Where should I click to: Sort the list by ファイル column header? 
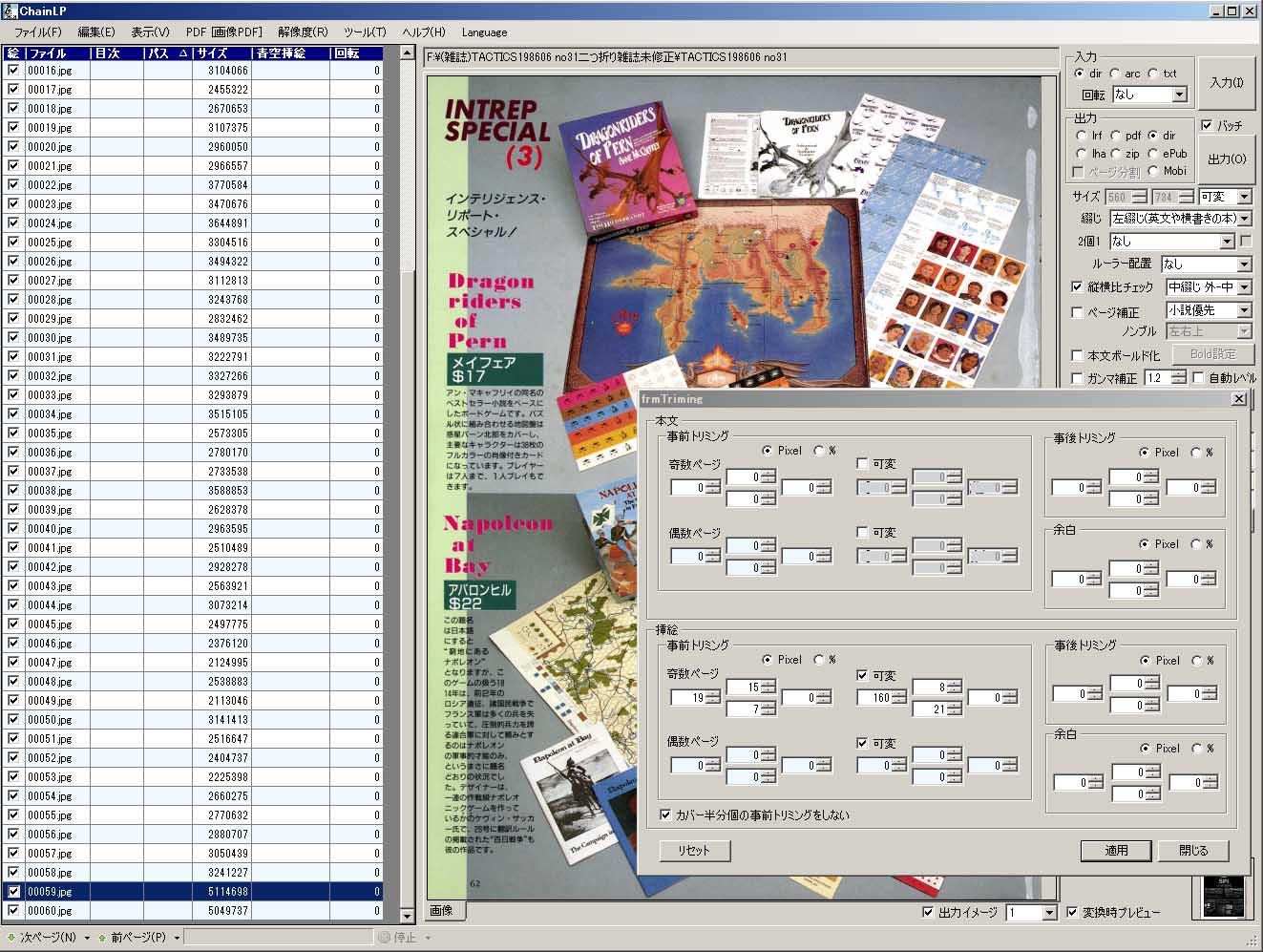click(57, 53)
